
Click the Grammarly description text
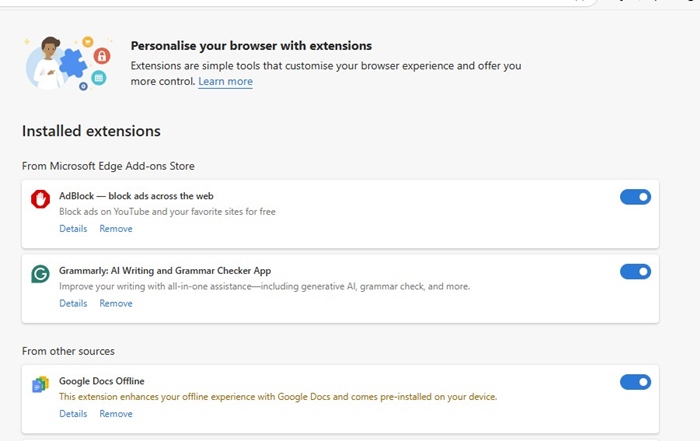(264, 287)
